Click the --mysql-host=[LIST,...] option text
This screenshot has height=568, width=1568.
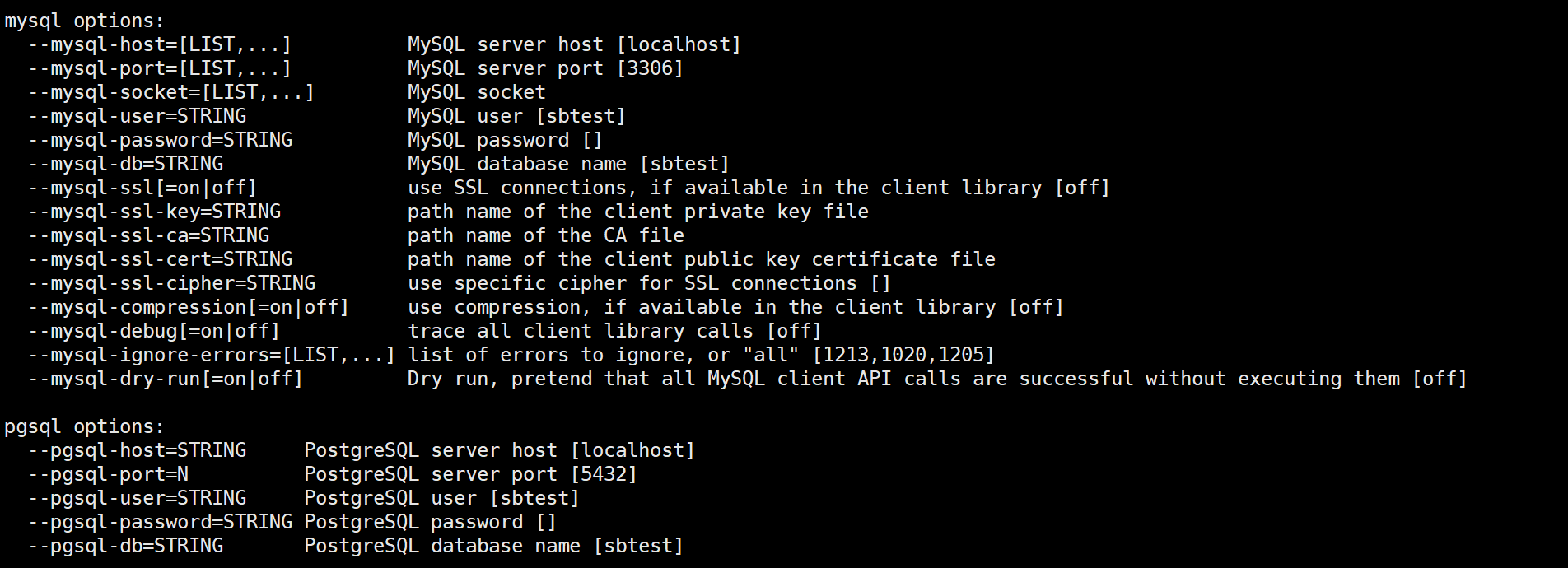[x=160, y=44]
